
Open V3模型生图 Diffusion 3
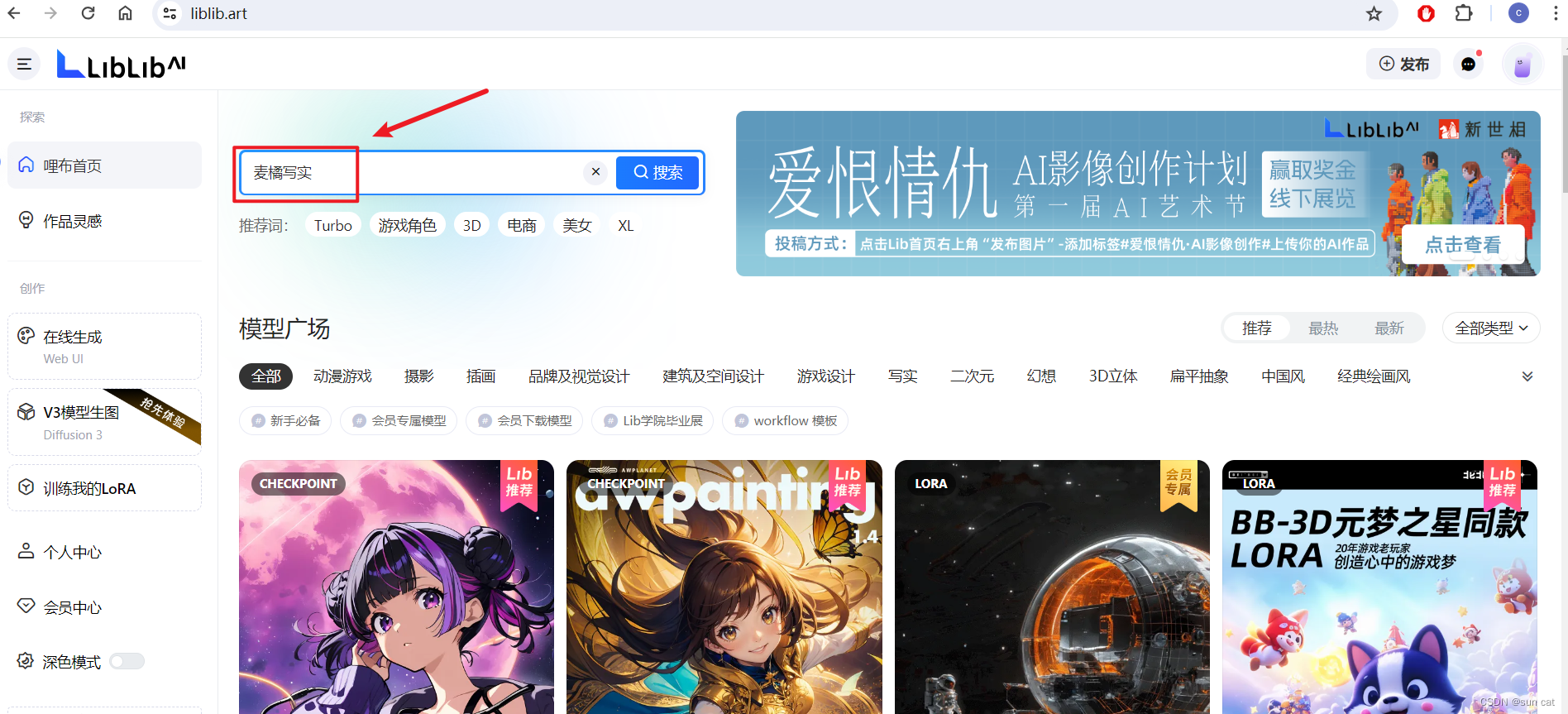[104, 422]
